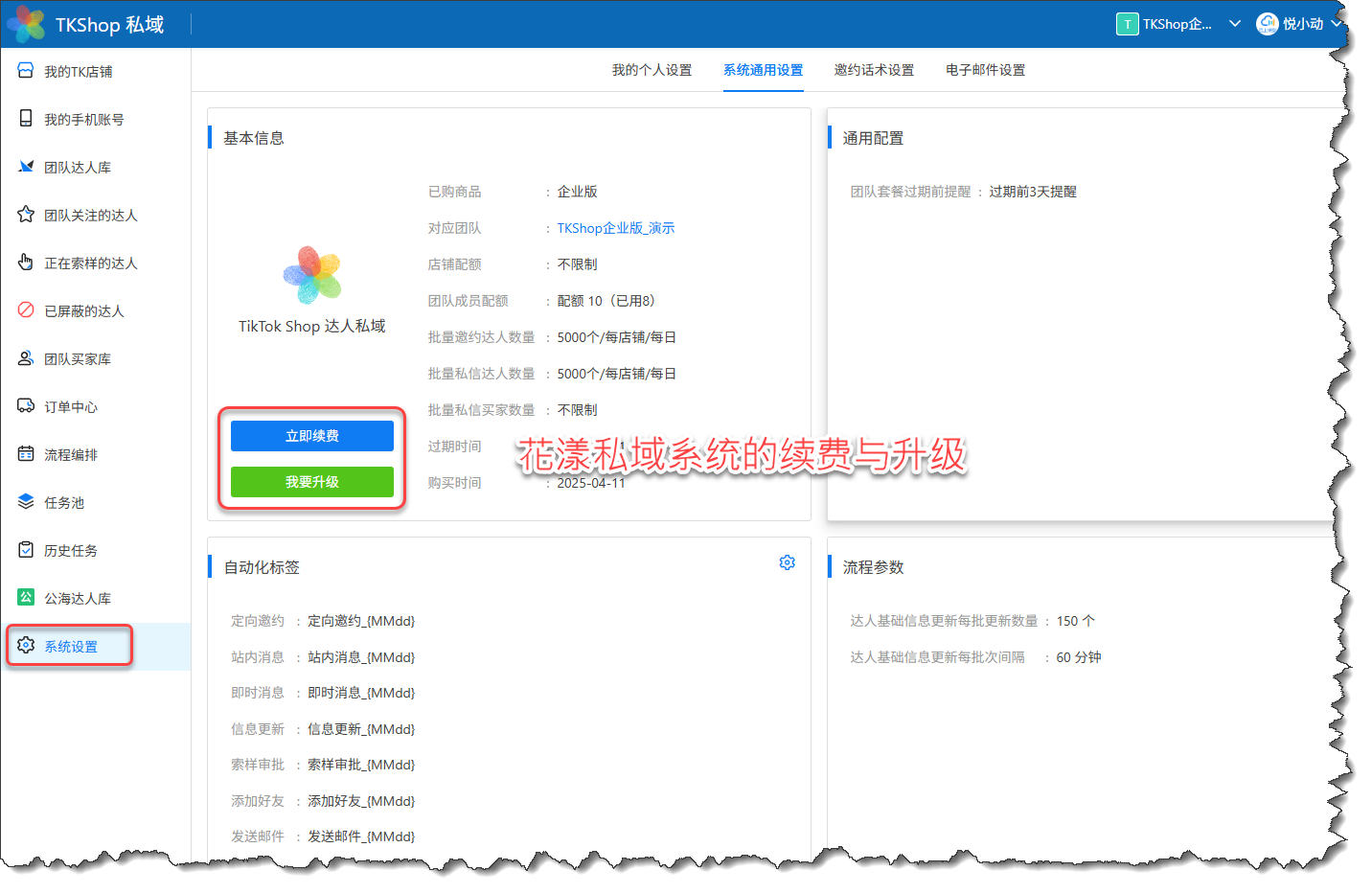Click 60 分钟 batch interval value
Viewport: 1372px width, 893px height.
coord(1079,657)
